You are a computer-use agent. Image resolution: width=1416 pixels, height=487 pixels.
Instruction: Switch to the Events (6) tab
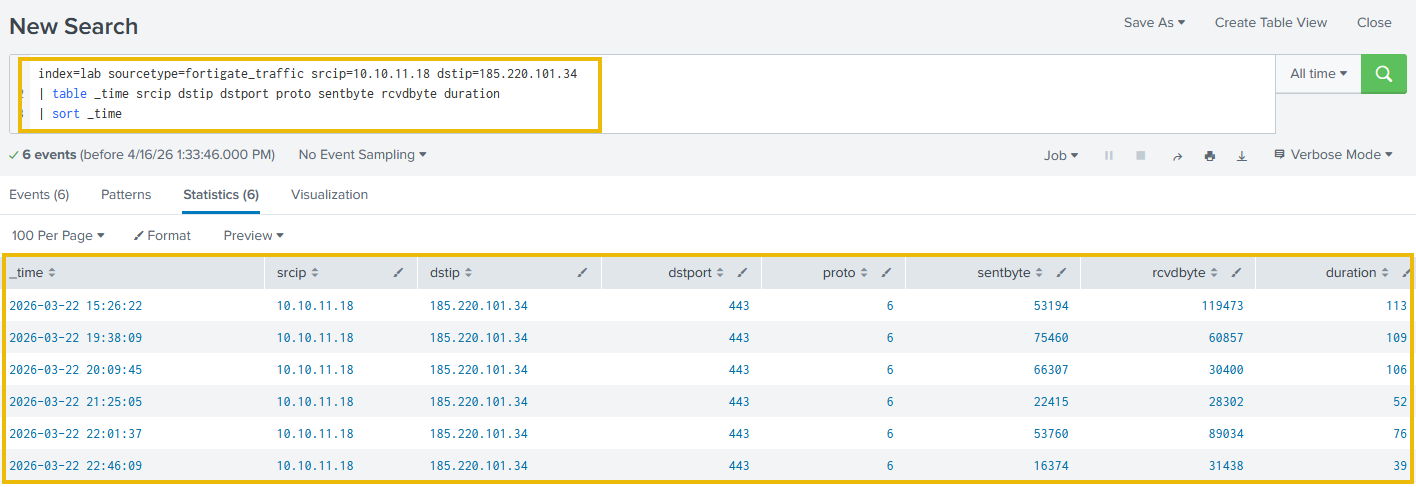pos(39,195)
